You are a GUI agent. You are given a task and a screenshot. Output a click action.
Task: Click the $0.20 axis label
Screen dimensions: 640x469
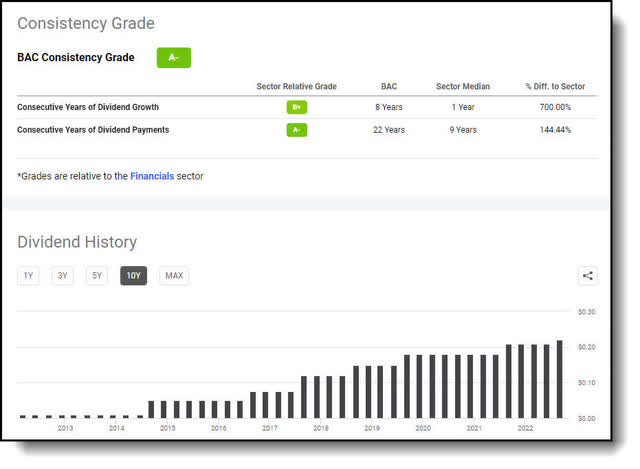tap(587, 347)
